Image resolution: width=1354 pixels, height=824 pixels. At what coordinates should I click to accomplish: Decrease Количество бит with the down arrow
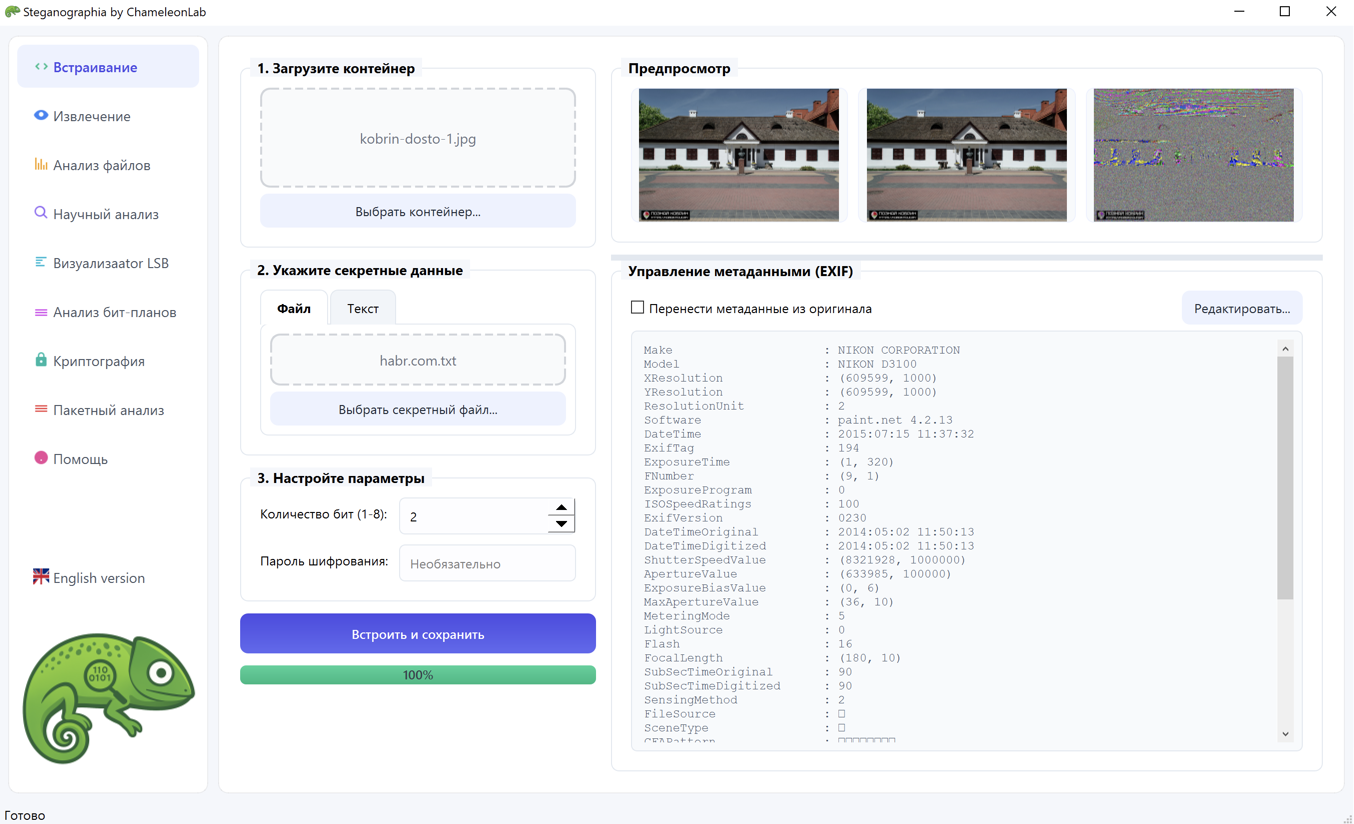coord(561,524)
